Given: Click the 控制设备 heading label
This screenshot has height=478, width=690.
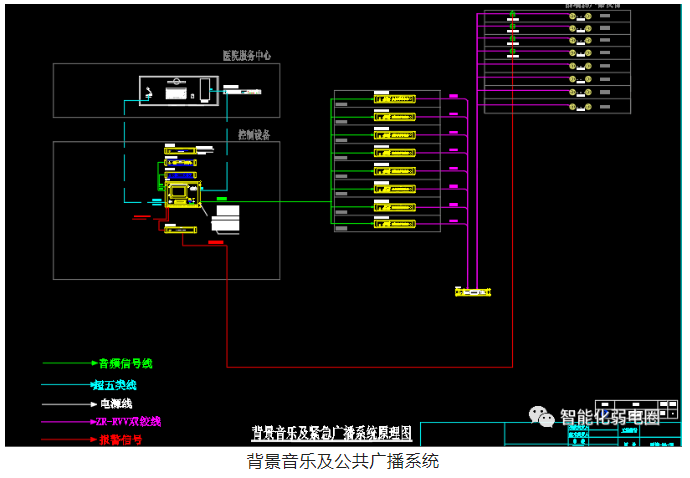Looking at the screenshot, I should tap(253, 134).
